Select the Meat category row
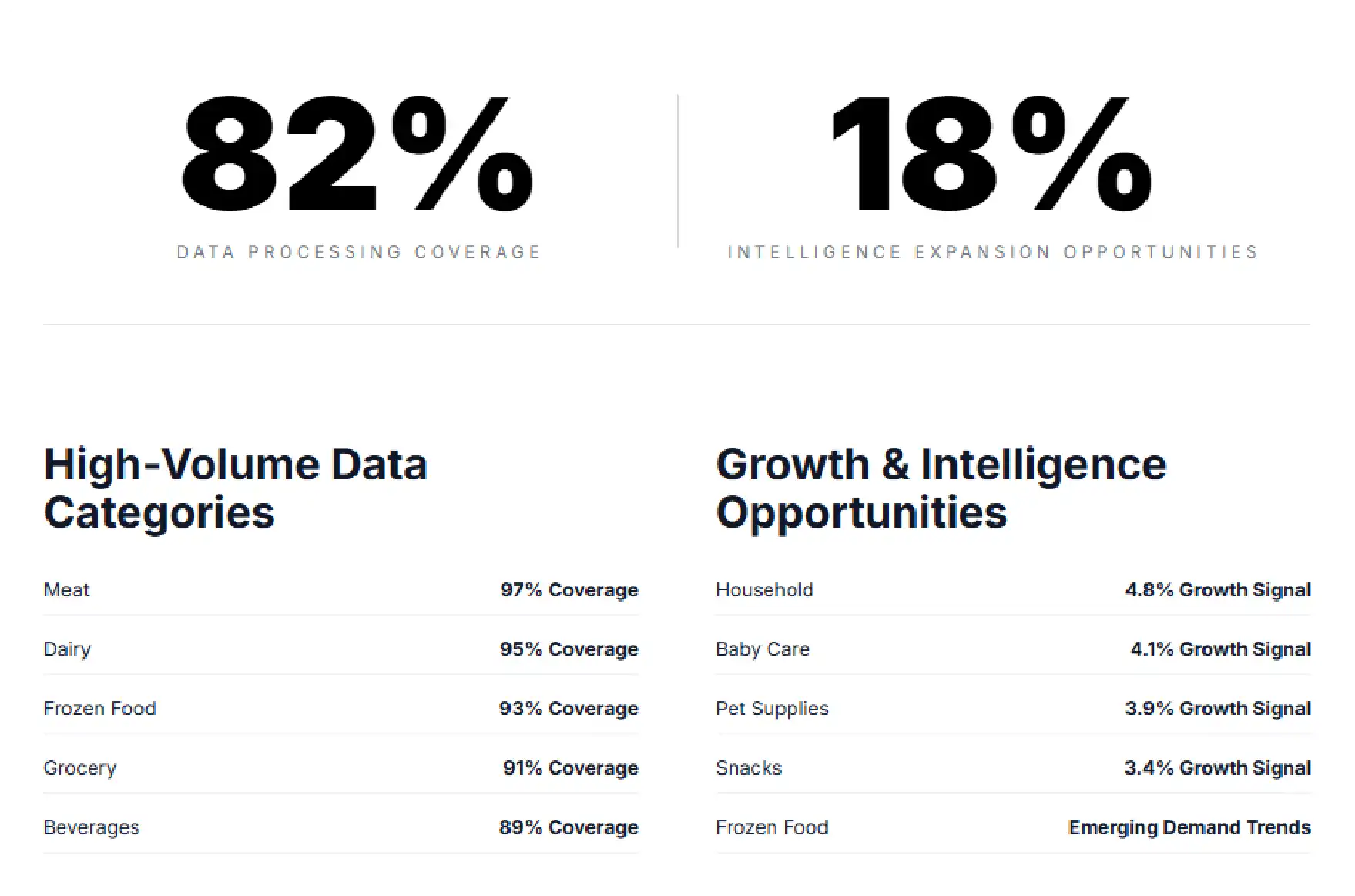The image size is (1355, 896). click(x=340, y=589)
